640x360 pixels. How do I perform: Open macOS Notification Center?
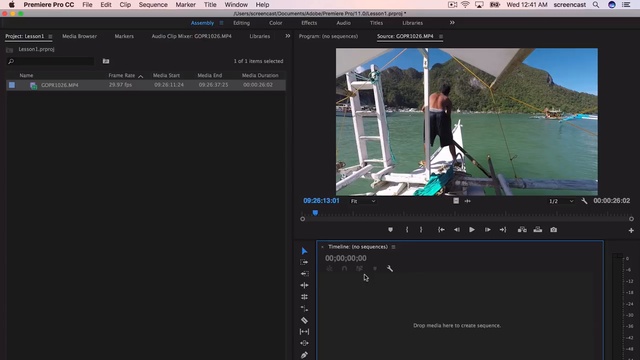[x=626, y=5]
